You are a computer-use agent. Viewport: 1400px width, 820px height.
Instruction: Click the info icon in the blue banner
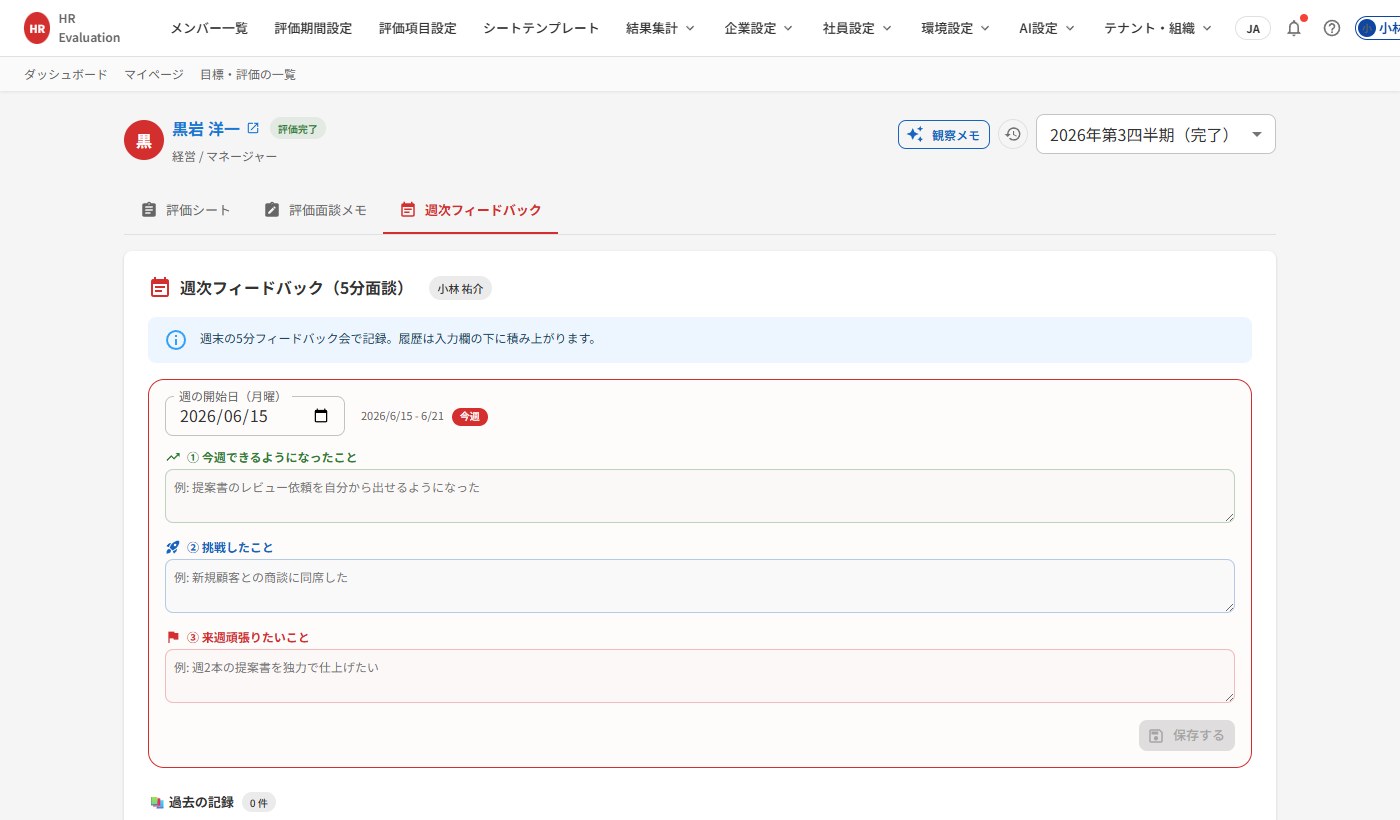pos(176,340)
